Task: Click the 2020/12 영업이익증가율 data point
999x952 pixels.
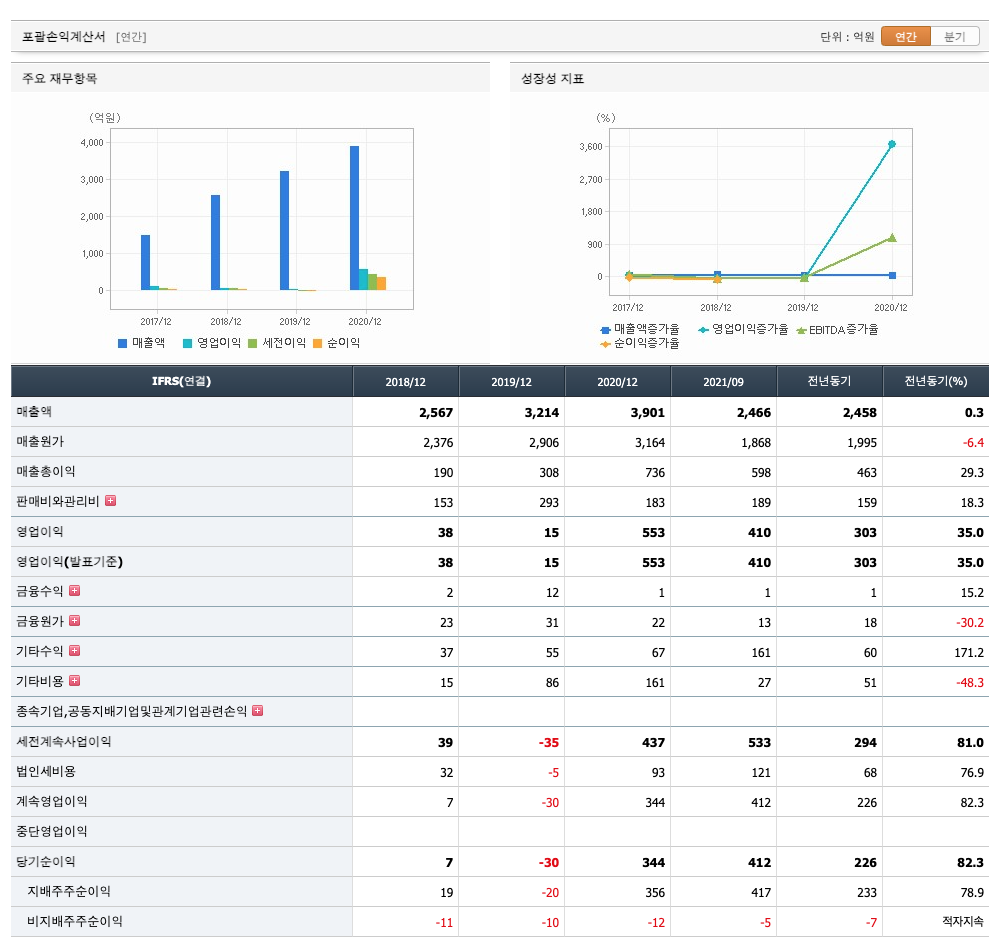Action: [892, 144]
